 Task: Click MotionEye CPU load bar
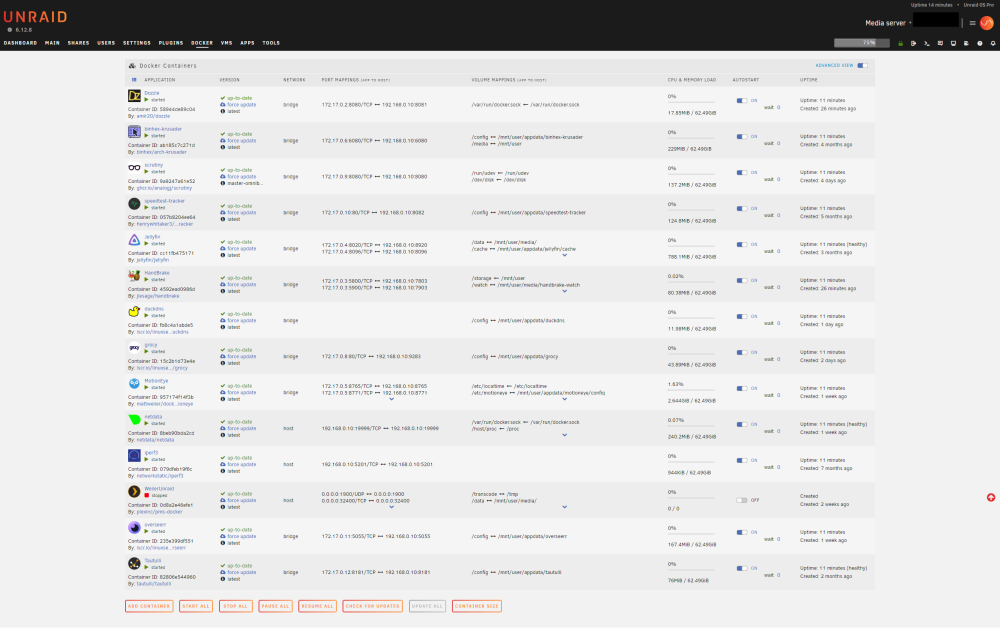tap(691, 390)
